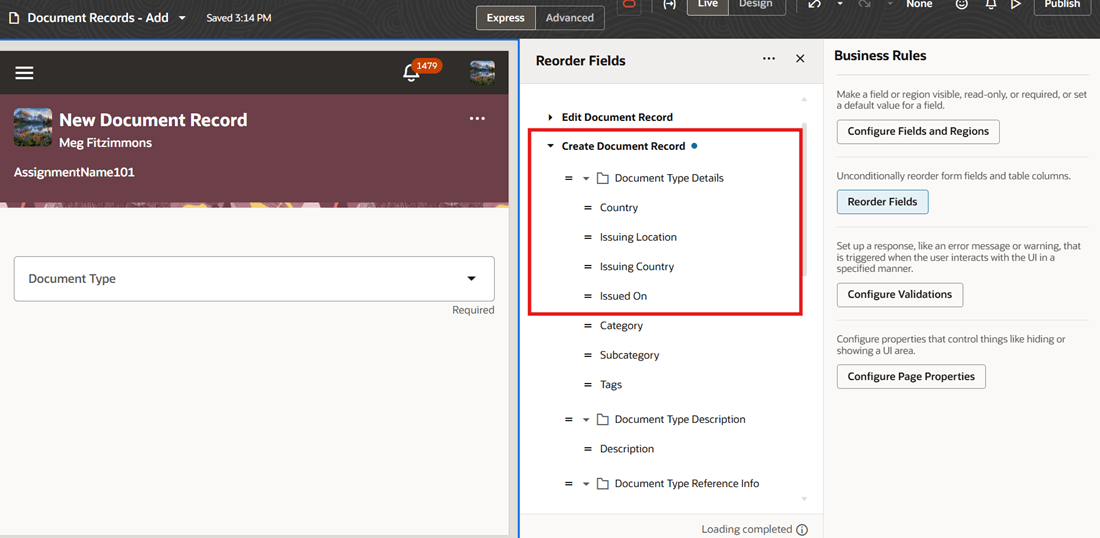Switch to Design mode
1100x538 pixels.
point(756,4)
